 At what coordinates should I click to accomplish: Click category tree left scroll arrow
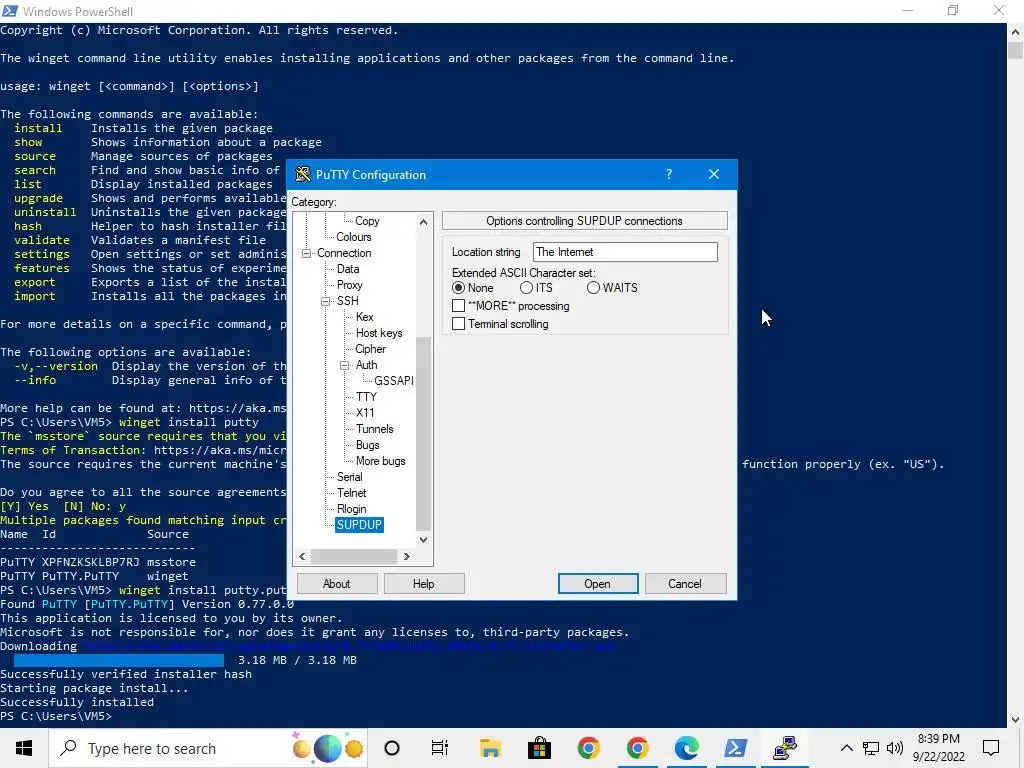point(302,556)
